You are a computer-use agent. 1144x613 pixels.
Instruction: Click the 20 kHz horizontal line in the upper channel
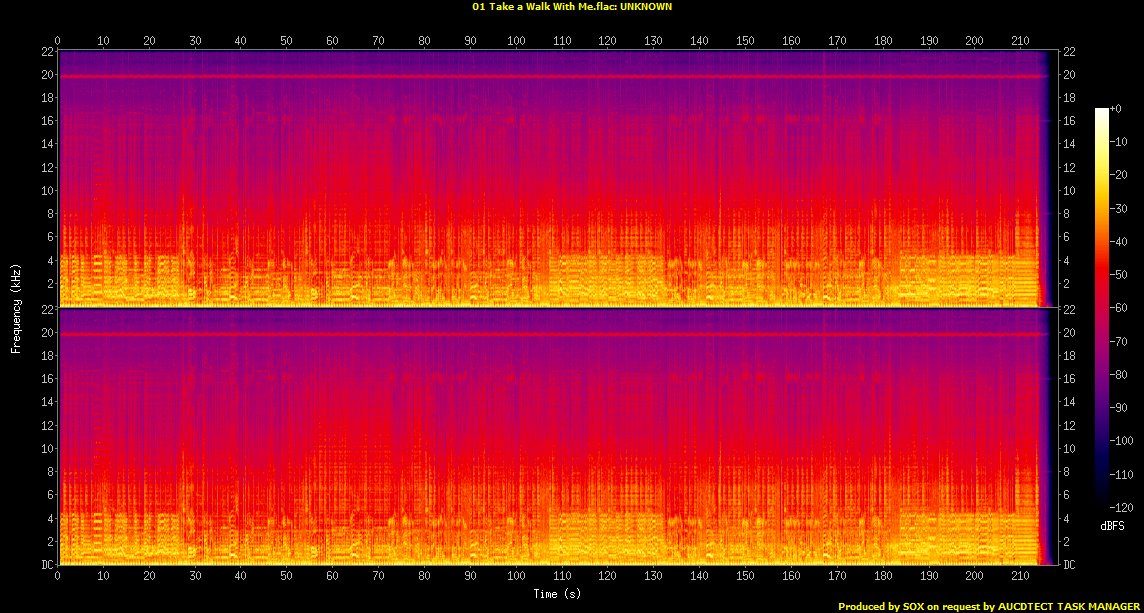(x=550, y=76)
